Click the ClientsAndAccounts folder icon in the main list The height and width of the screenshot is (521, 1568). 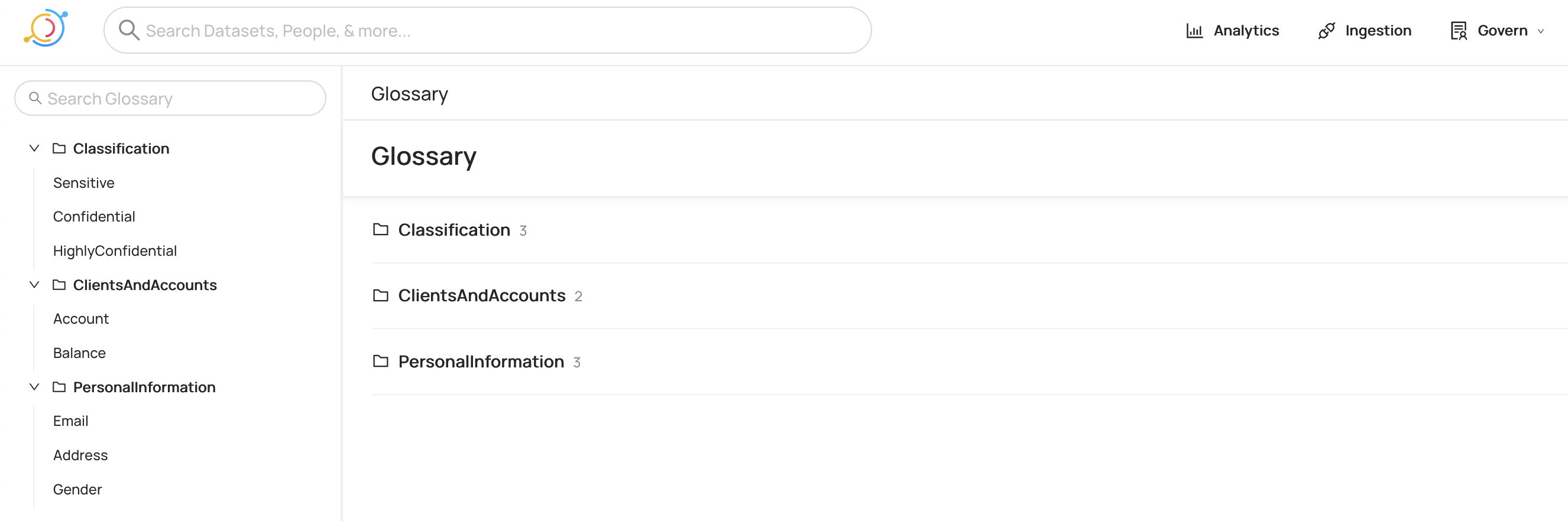380,295
